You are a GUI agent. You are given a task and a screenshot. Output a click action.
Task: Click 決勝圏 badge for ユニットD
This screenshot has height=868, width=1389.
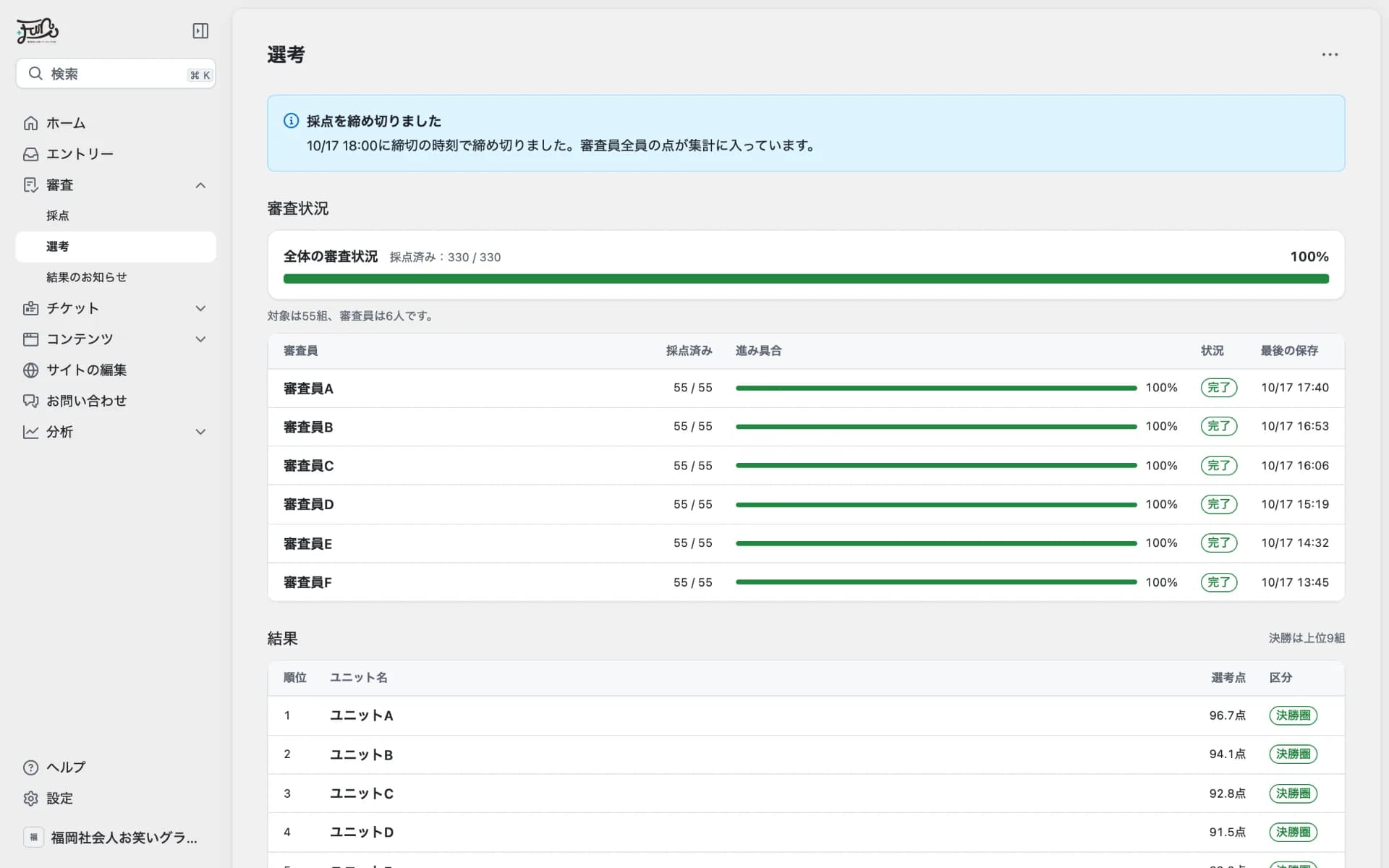[1294, 832]
